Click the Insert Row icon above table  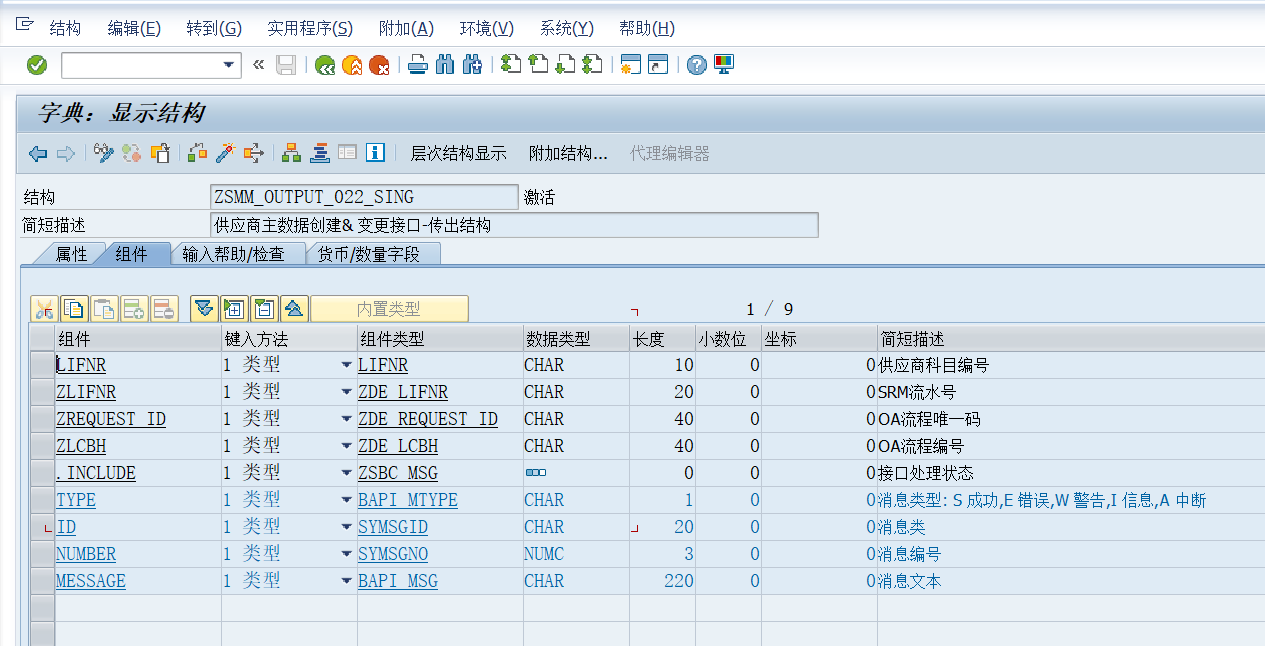(135, 309)
